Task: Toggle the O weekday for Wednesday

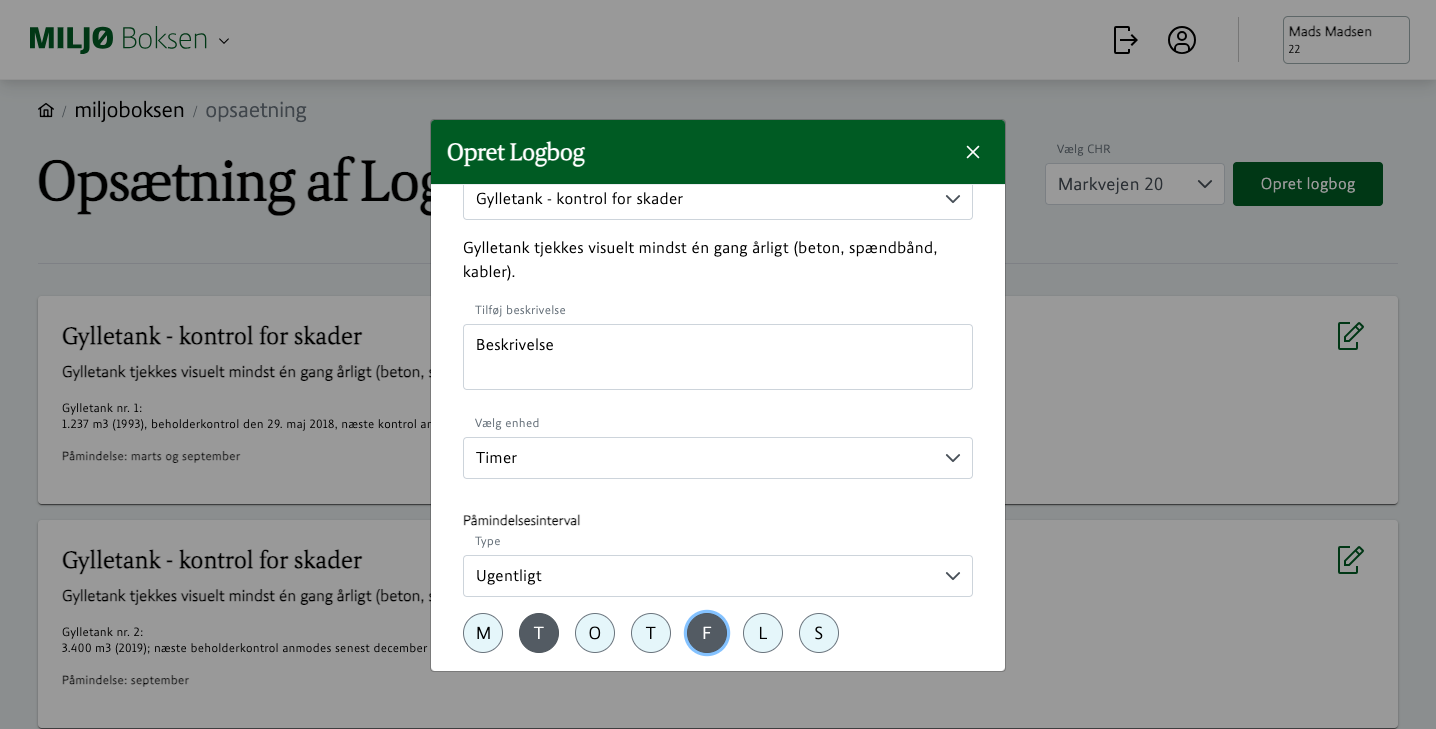Action: point(595,633)
